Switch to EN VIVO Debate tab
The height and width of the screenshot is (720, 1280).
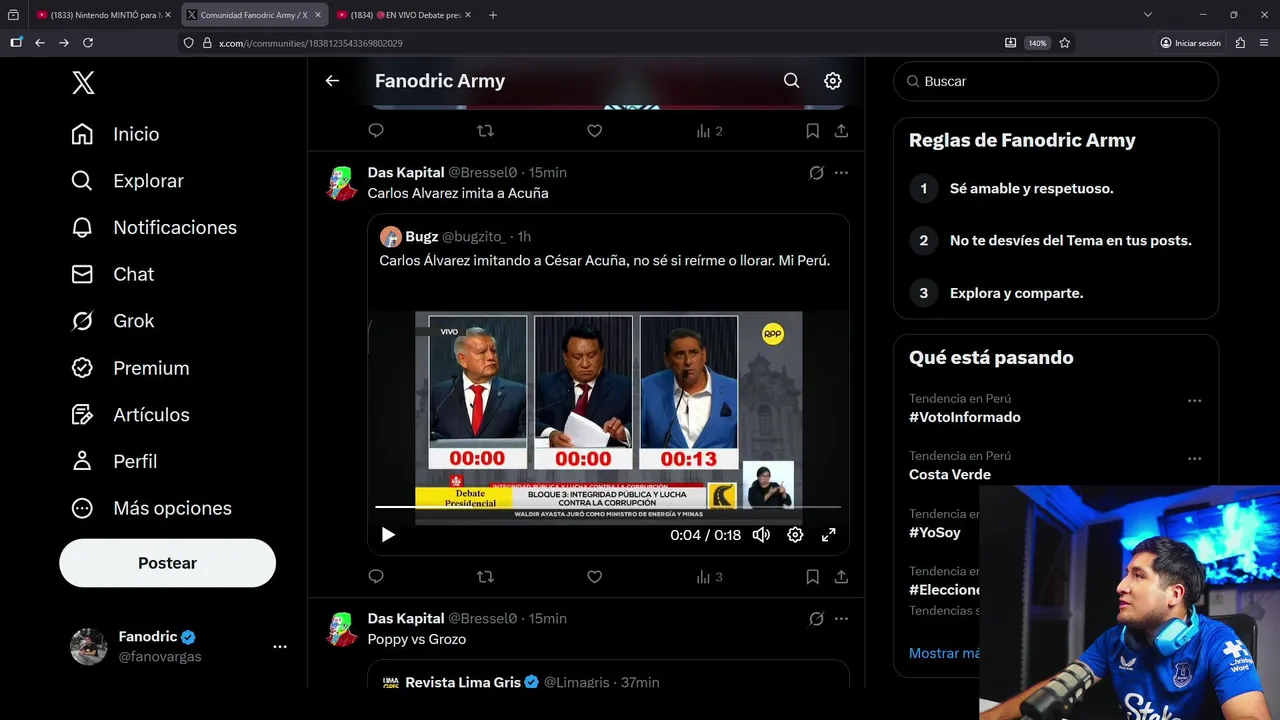pyautogui.click(x=404, y=15)
